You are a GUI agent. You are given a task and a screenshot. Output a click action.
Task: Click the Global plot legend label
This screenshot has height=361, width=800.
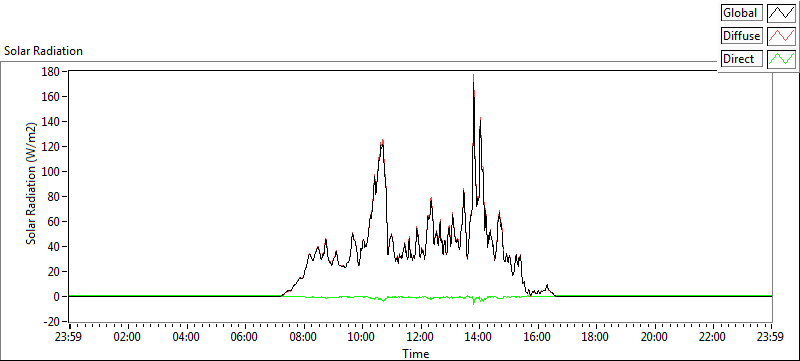[x=742, y=13]
